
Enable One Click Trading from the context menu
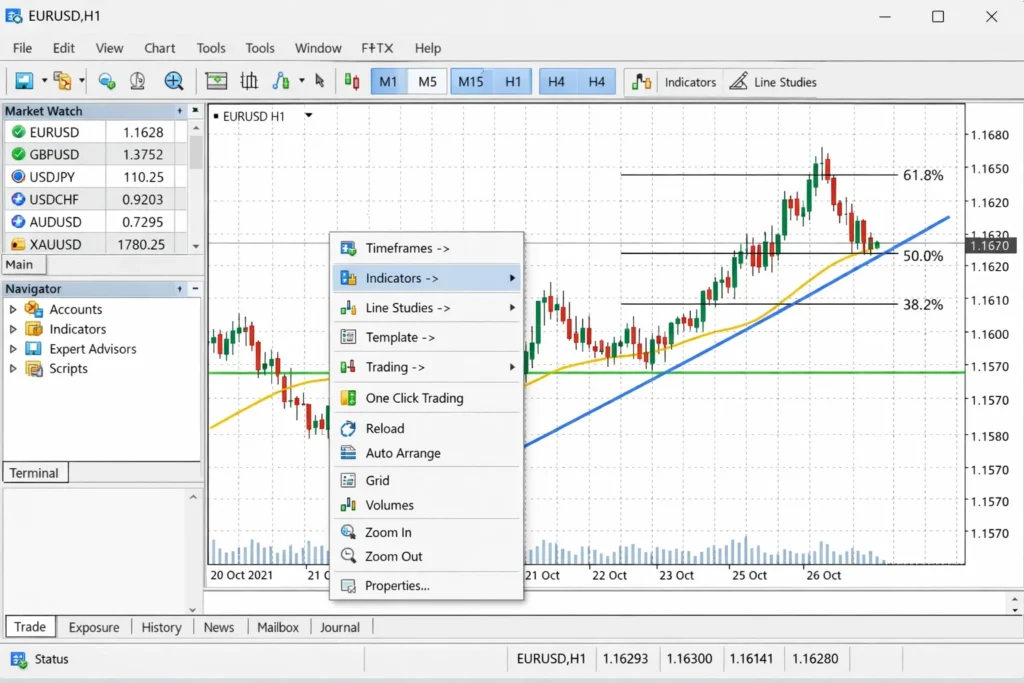tap(415, 397)
